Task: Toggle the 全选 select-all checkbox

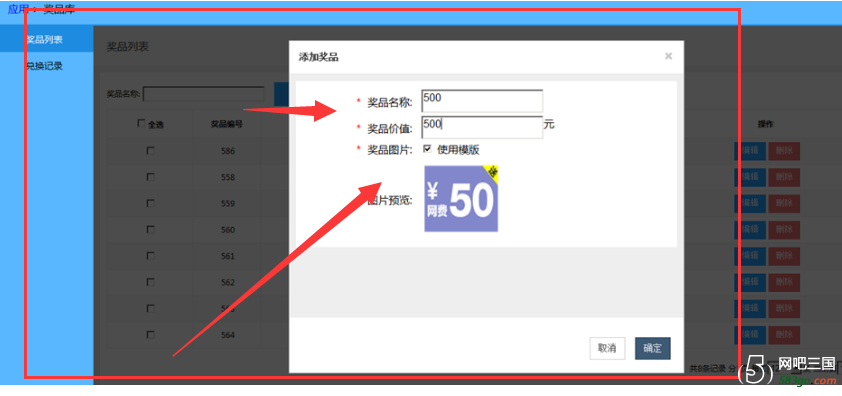Action: click(x=141, y=123)
